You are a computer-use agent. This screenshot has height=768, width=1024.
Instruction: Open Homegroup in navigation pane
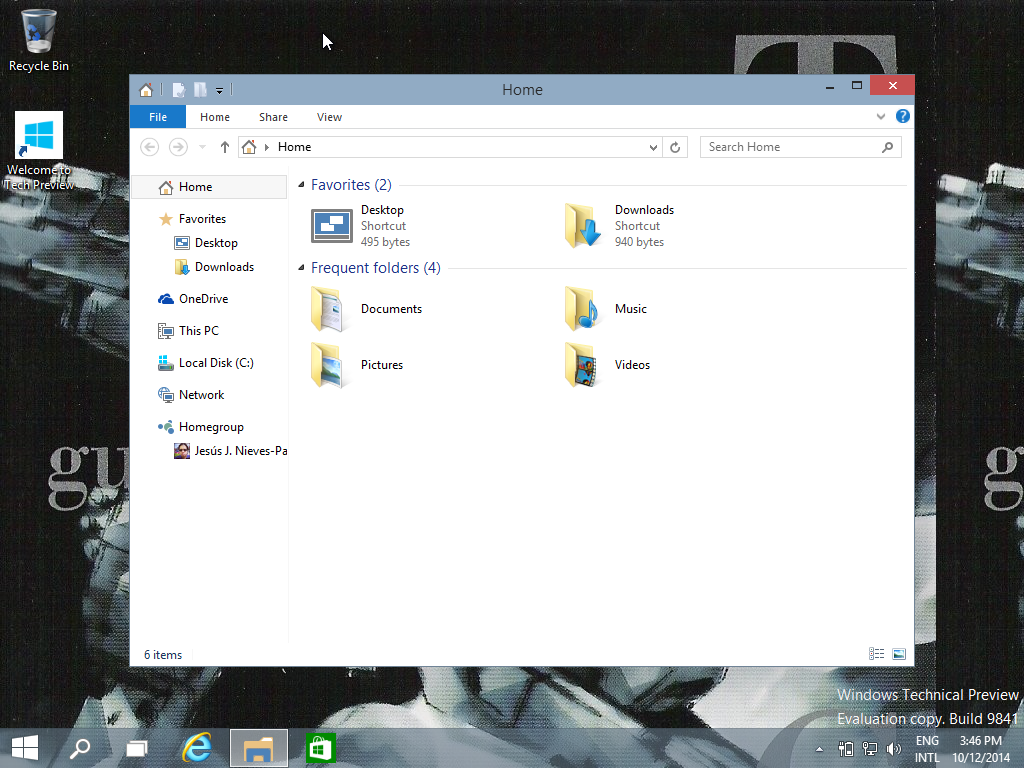210,427
